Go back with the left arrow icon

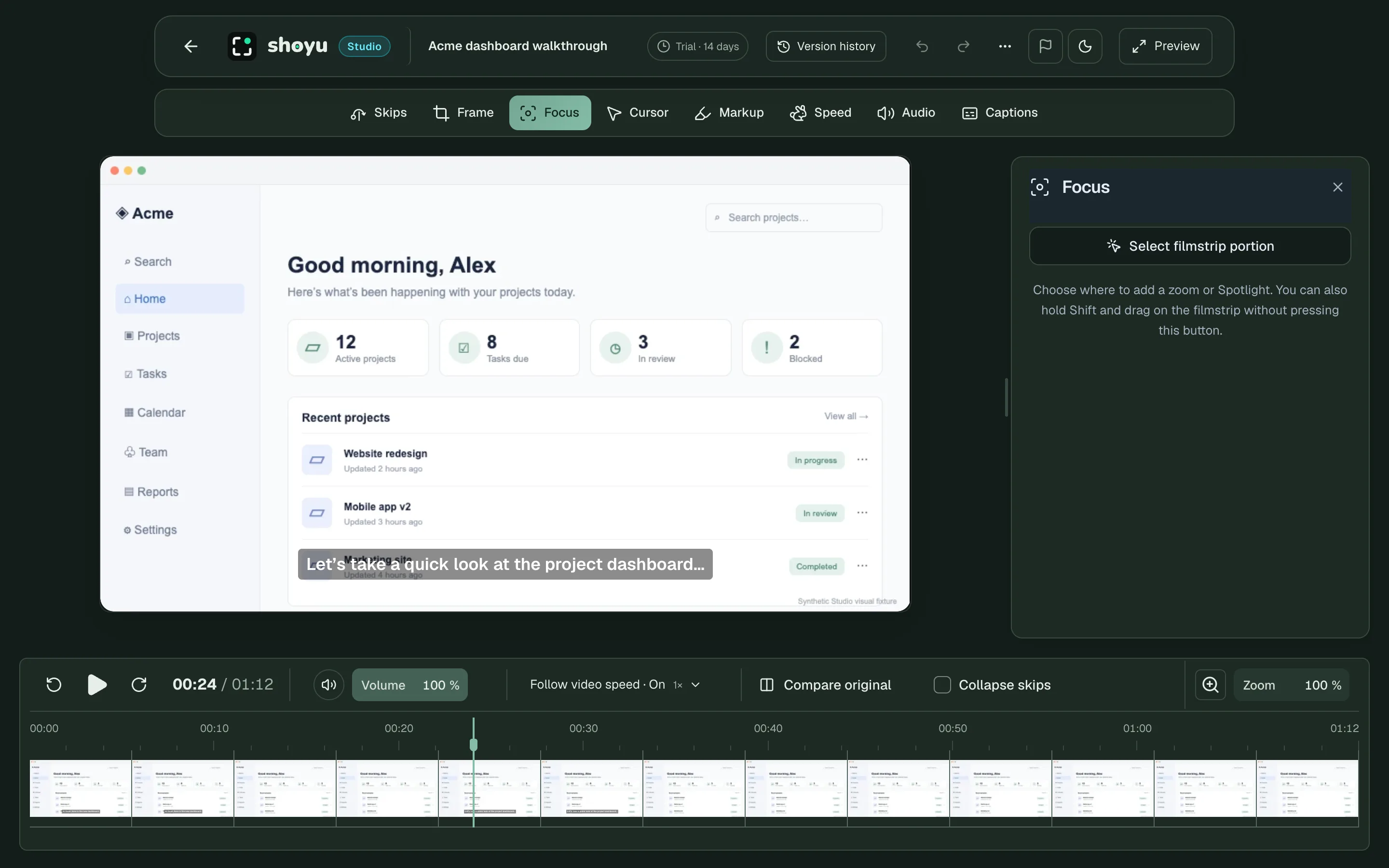pos(191,46)
